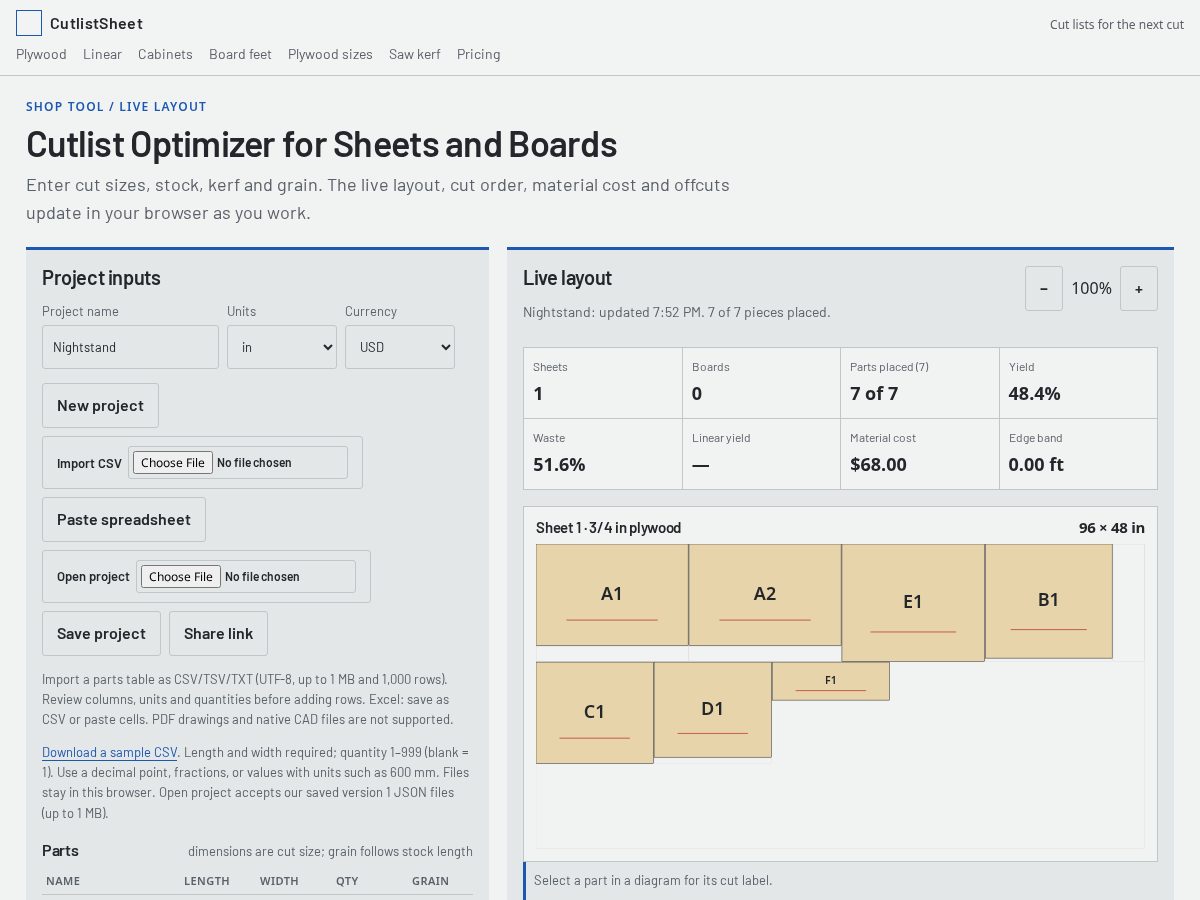Click the Save project button
Screen dimensions: 1200x900
pos(101,633)
